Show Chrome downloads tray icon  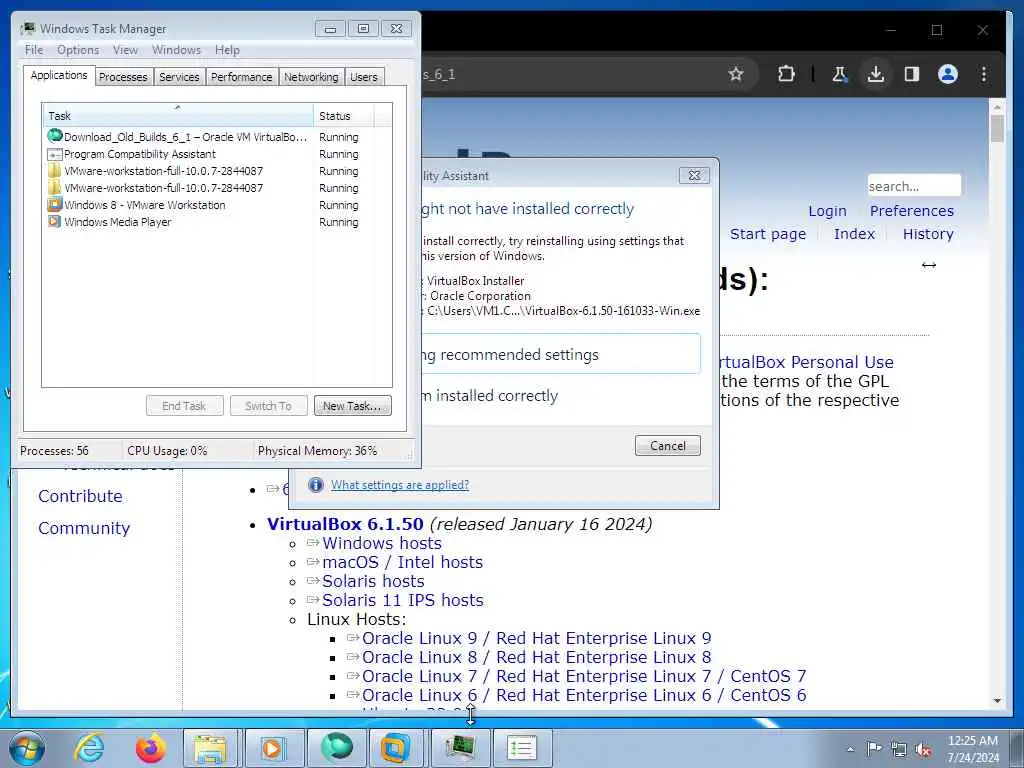(876, 74)
